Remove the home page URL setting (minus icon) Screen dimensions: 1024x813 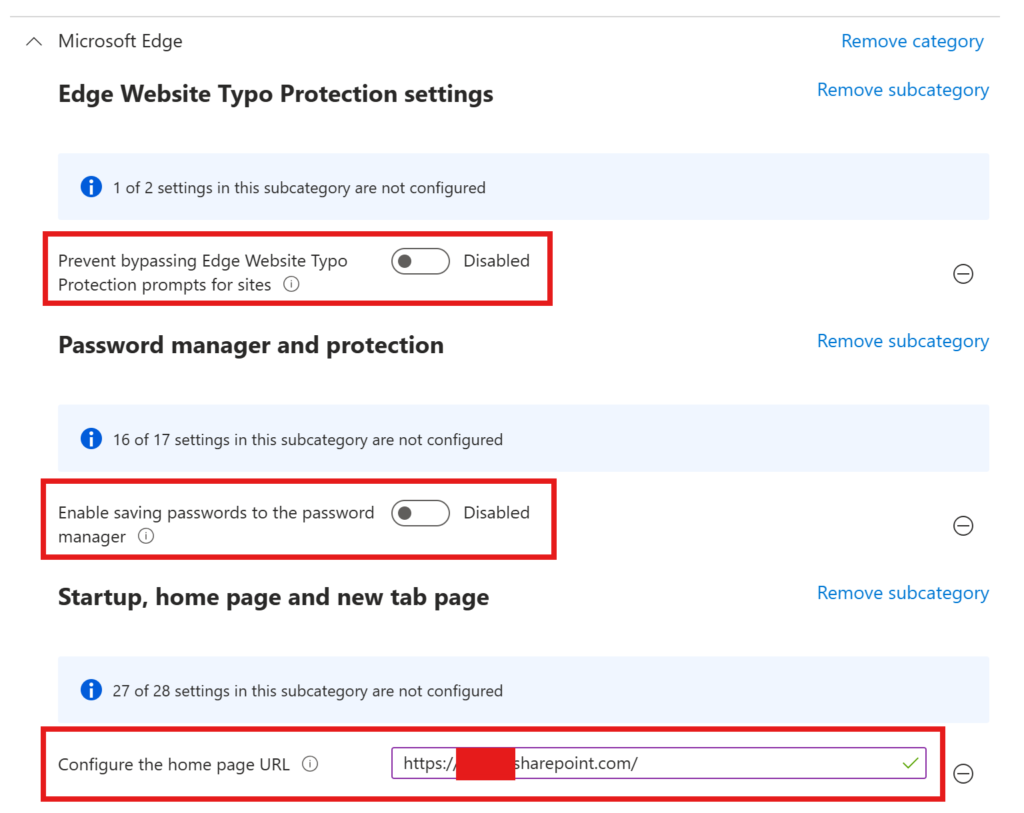(963, 773)
